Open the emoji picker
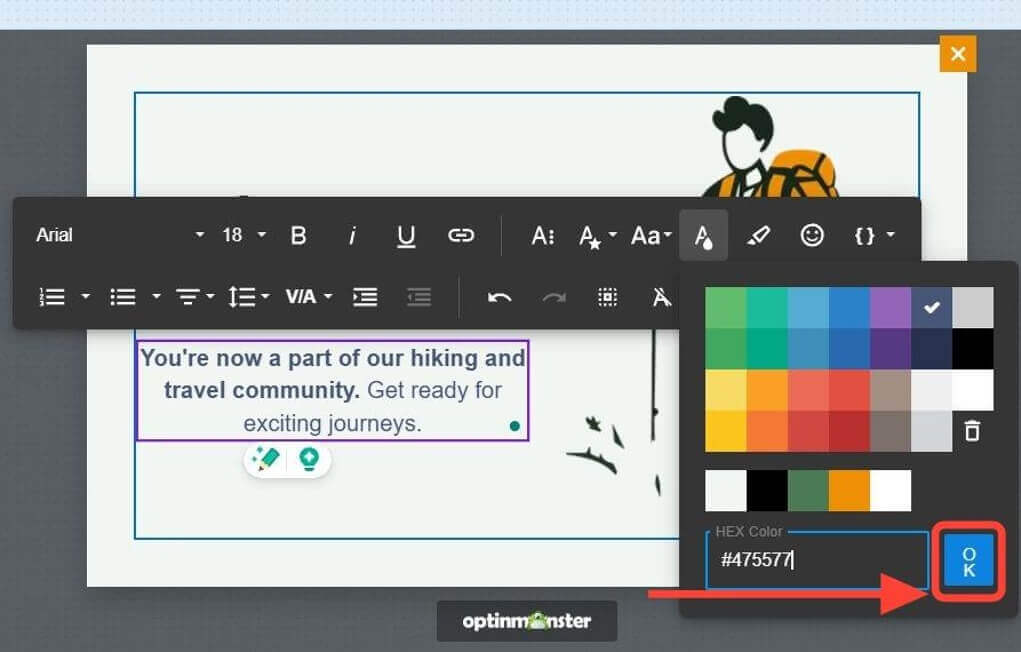 [812, 235]
